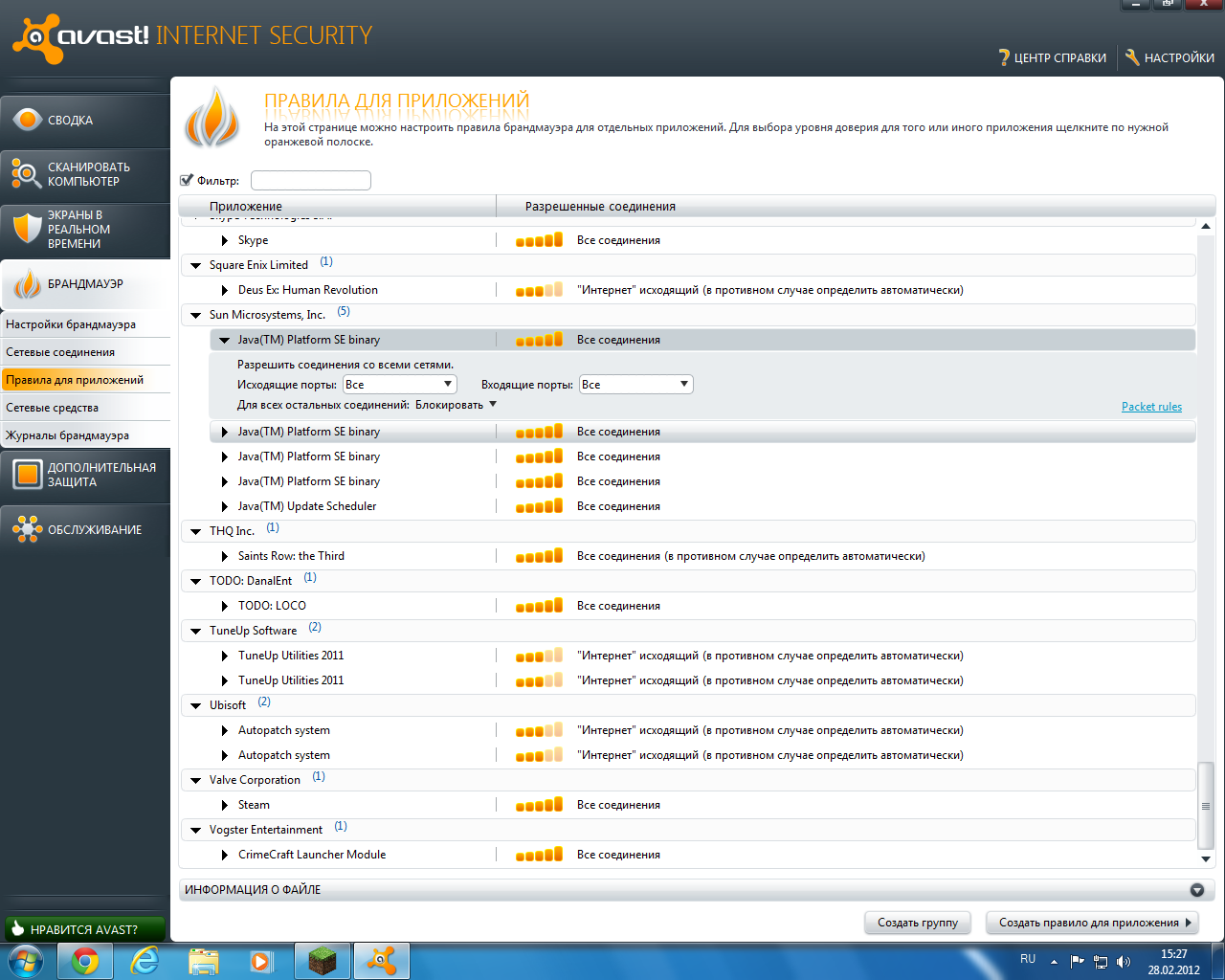Click the Action Center flag icon

1078,962
